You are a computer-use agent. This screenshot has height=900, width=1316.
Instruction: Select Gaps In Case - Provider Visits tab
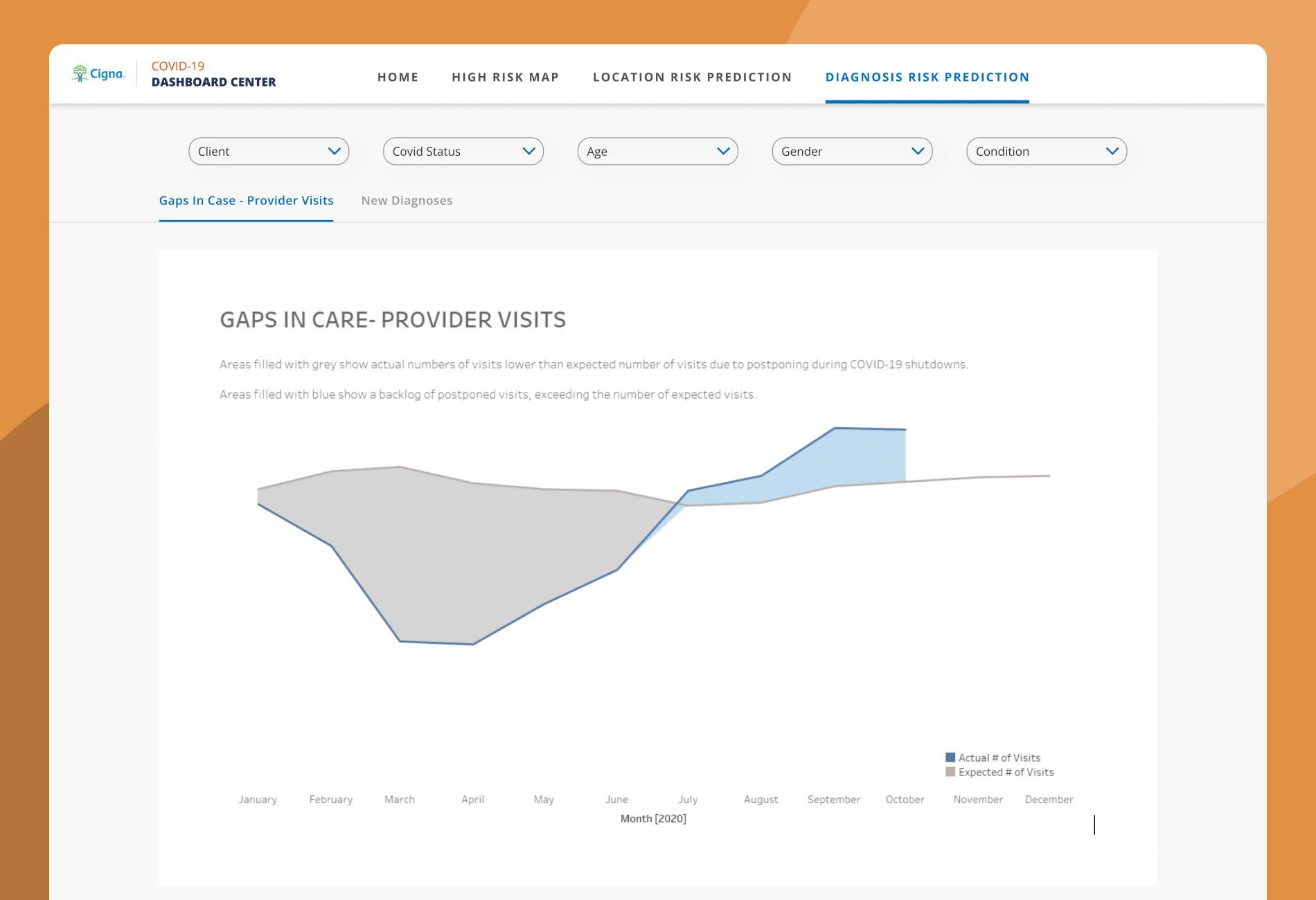246,200
